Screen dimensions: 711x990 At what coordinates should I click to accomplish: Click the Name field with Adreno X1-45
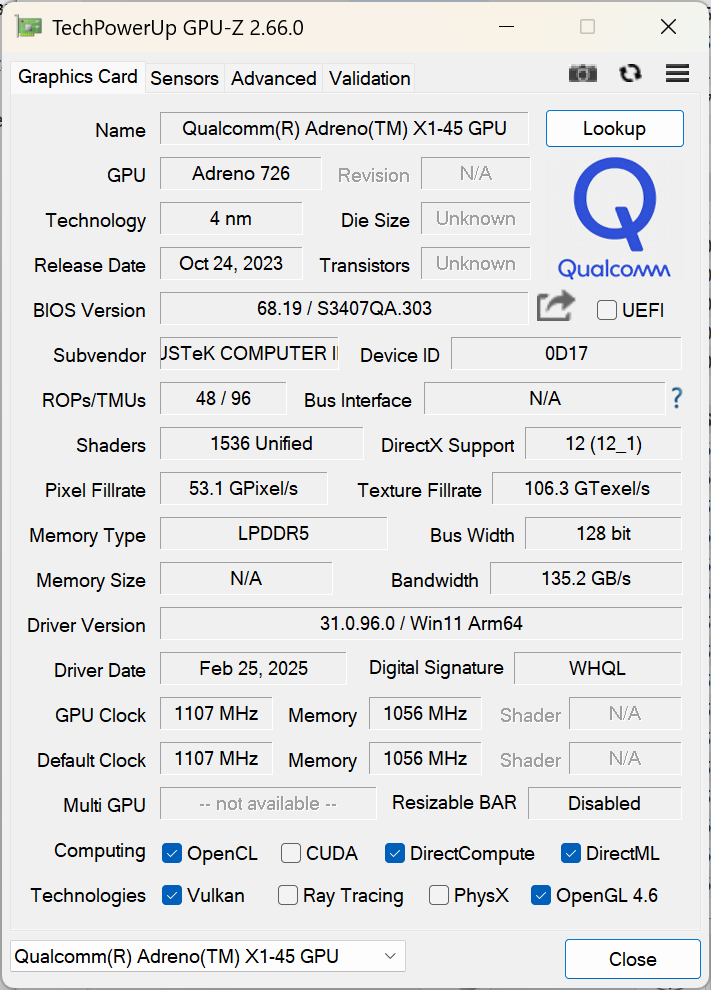tap(344, 129)
